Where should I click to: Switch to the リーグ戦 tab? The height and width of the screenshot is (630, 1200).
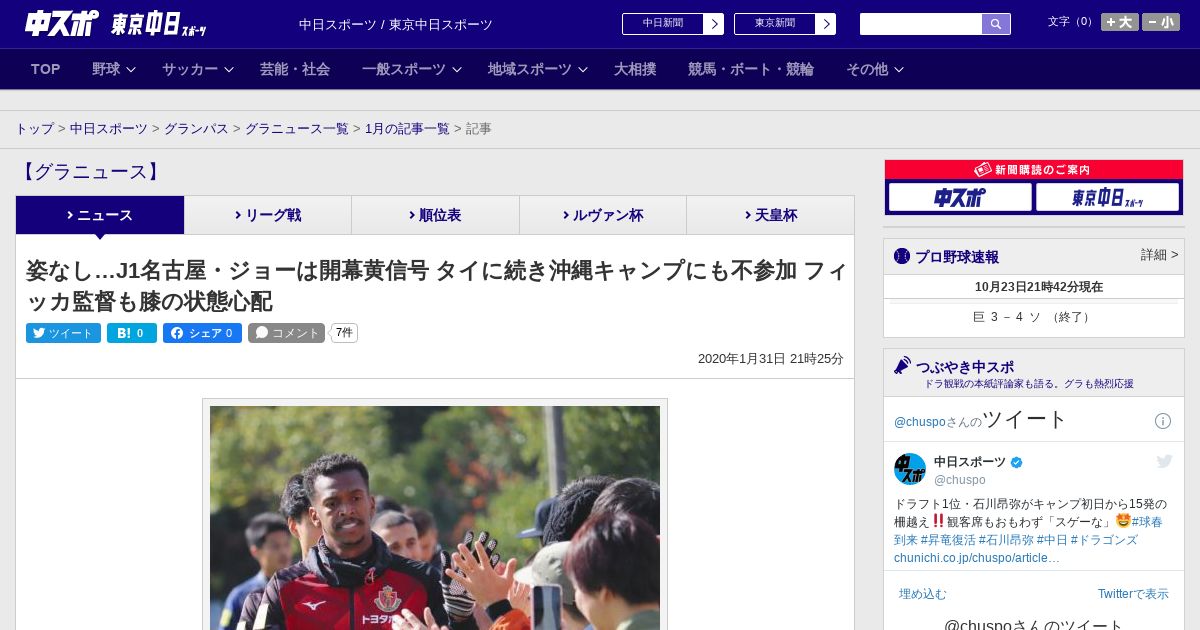[268, 215]
